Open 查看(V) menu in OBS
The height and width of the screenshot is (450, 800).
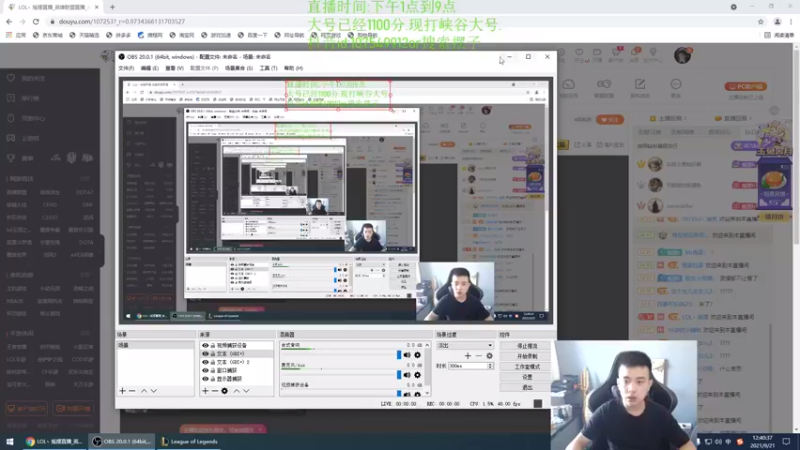[x=174, y=68]
